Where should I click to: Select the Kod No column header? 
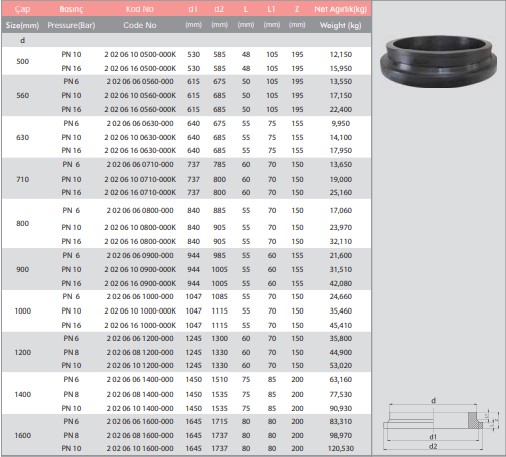140,9
